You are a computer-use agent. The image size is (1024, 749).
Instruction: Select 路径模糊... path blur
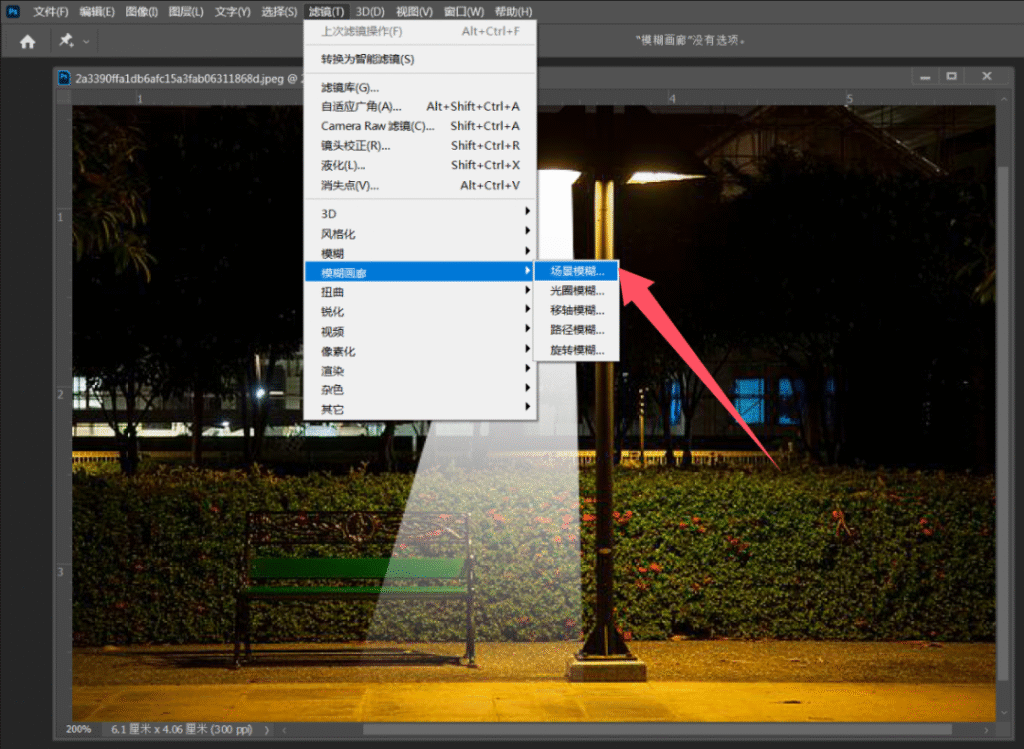pos(577,330)
